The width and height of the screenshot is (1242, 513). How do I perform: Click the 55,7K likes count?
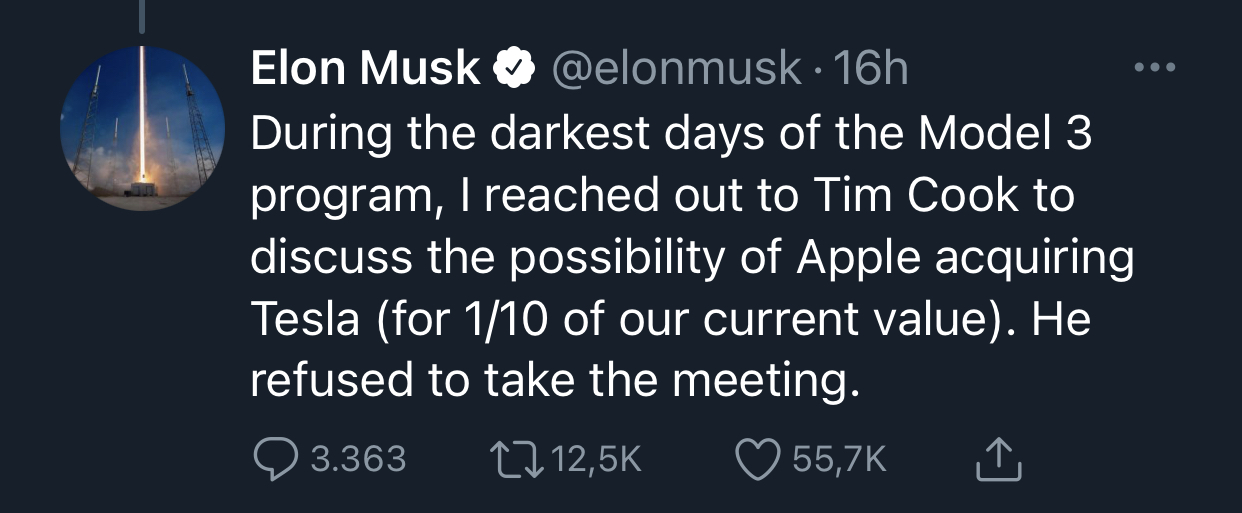pos(839,459)
